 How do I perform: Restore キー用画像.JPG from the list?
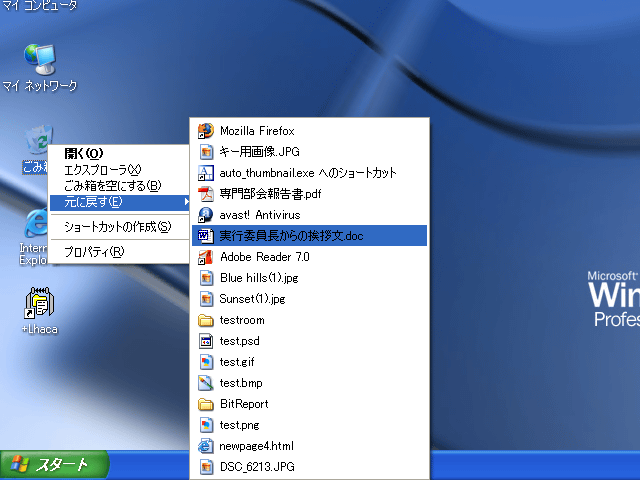point(309,152)
